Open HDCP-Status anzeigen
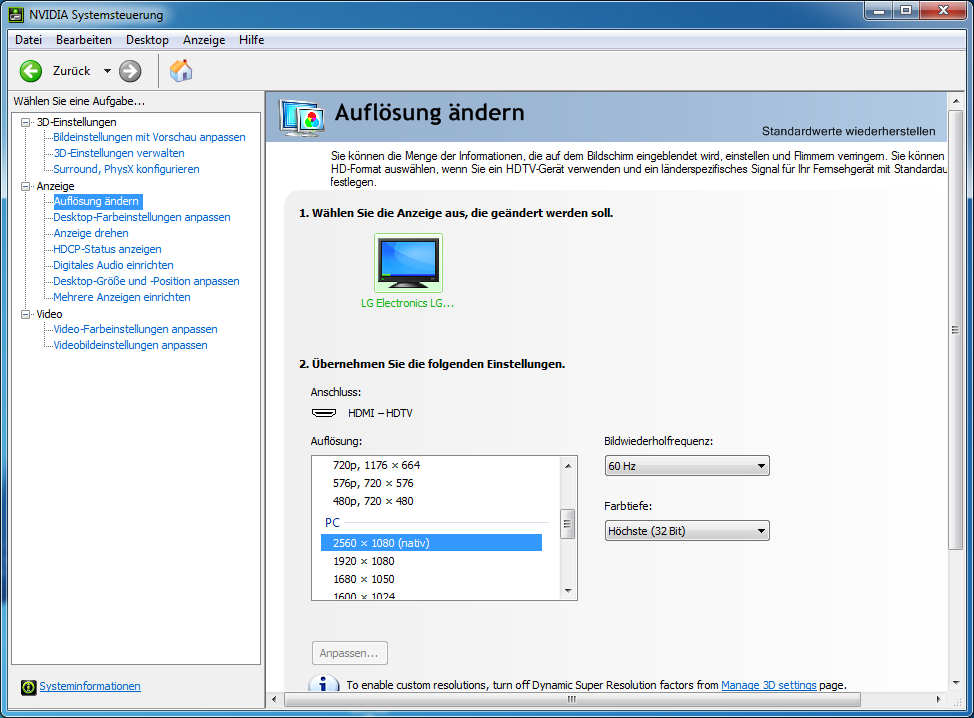The width and height of the screenshot is (974, 718). pos(107,249)
